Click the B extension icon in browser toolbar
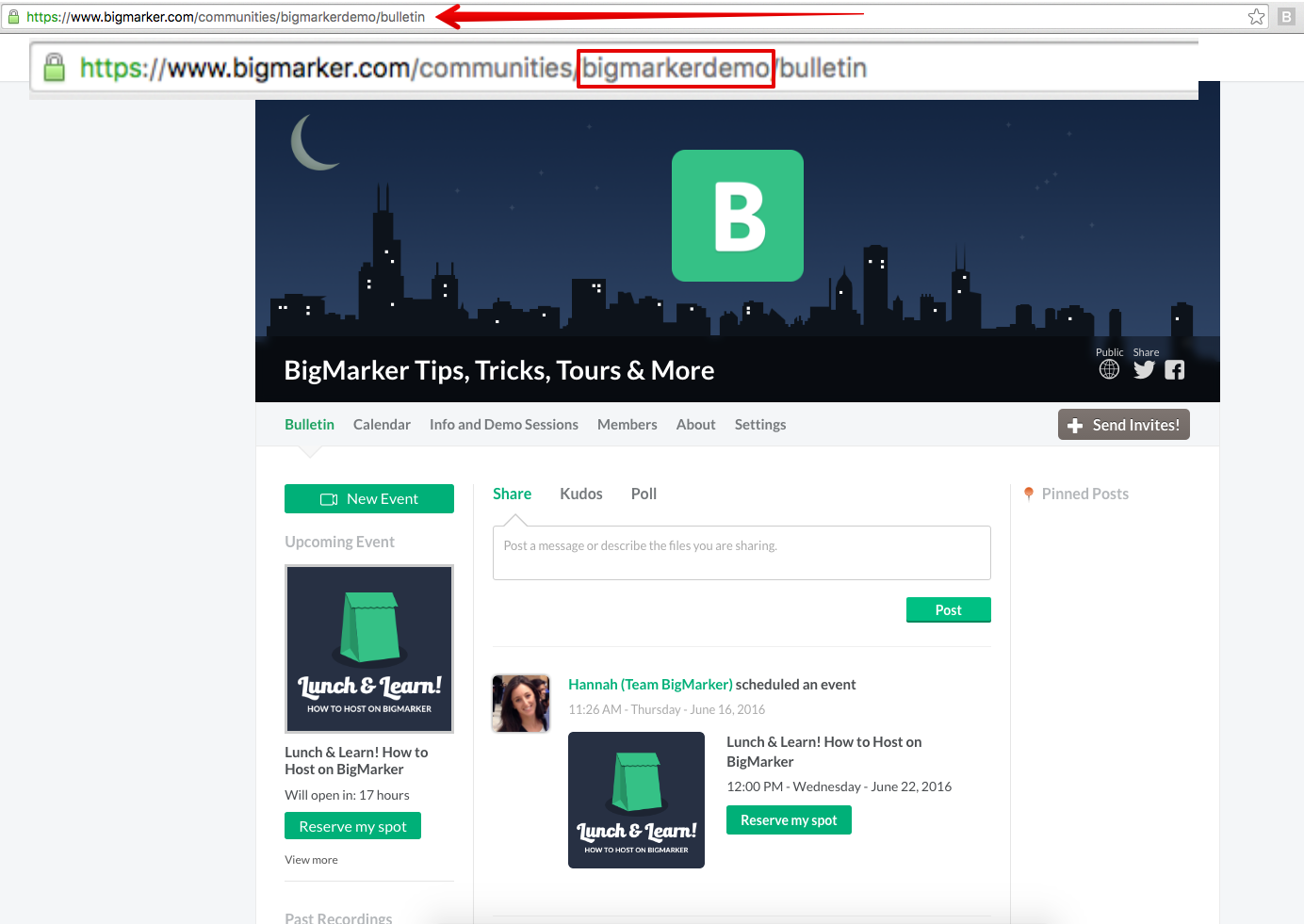This screenshot has height=924, width=1304. (x=1286, y=17)
